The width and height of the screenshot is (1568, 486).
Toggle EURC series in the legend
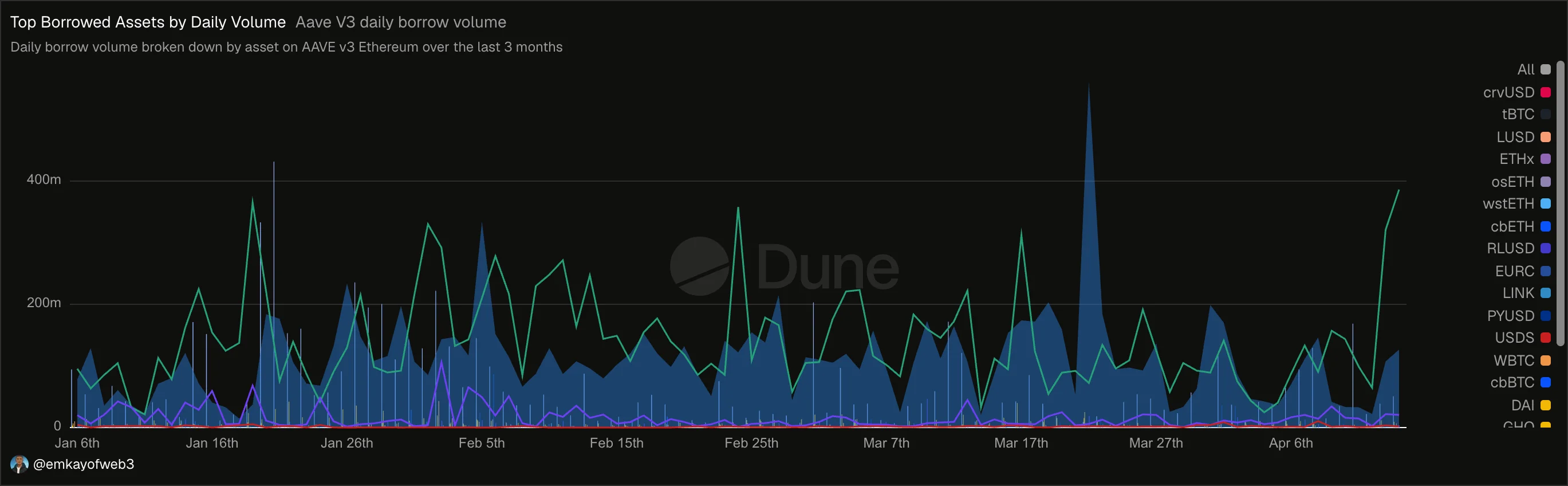pyautogui.click(x=1522, y=271)
